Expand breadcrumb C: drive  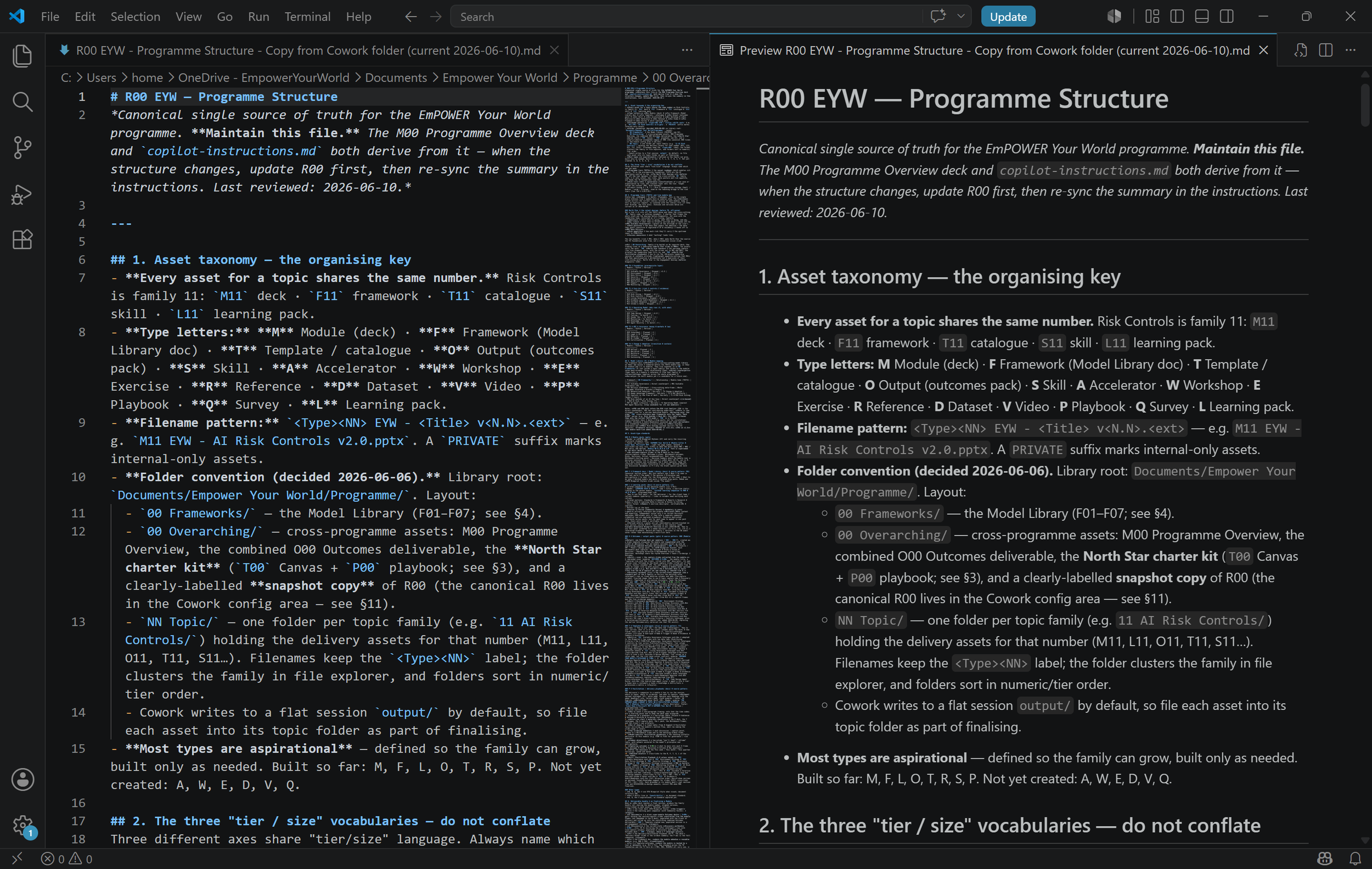click(x=66, y=77)
